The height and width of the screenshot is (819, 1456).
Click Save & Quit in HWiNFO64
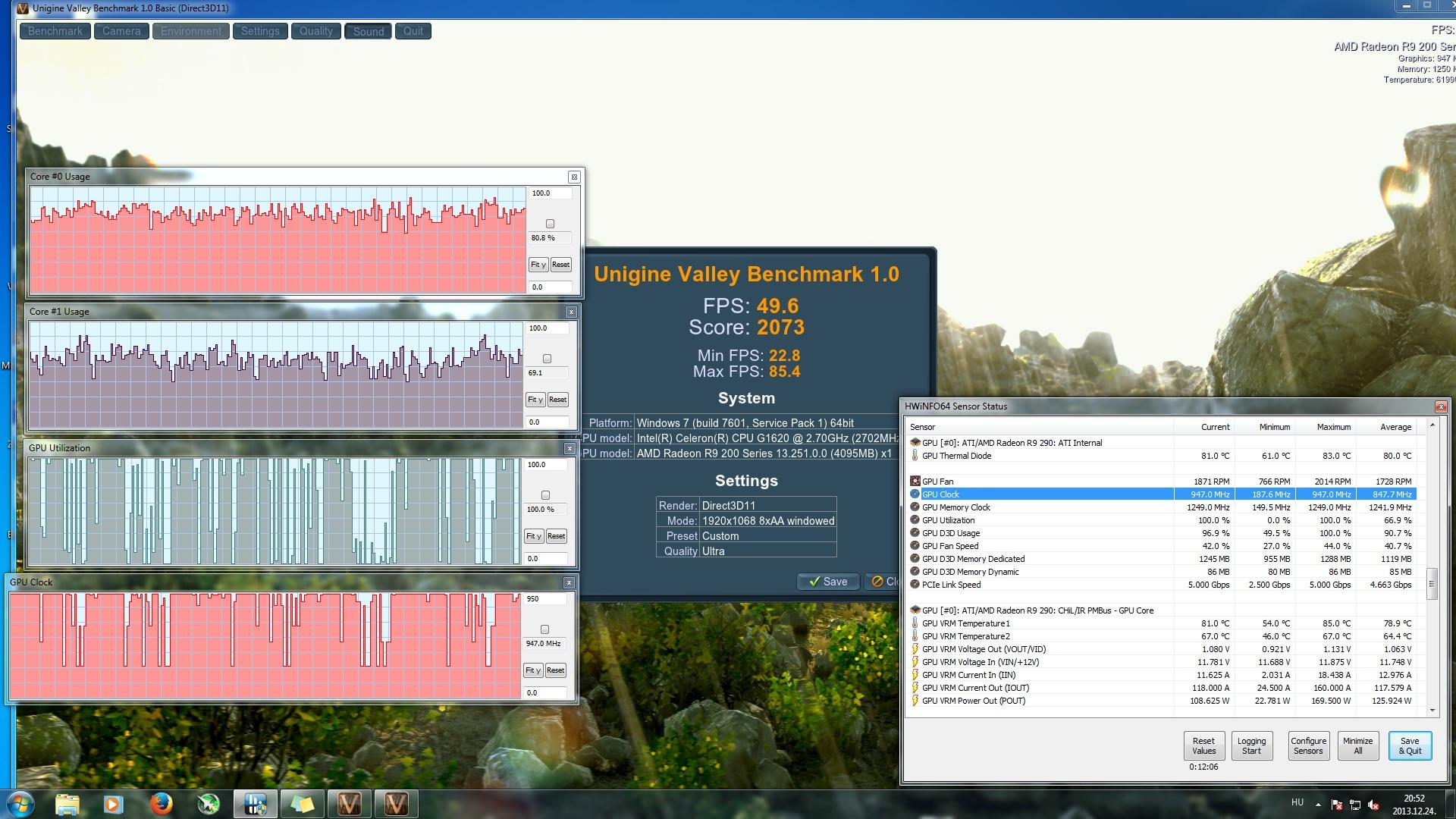(x=1410, y=745)
